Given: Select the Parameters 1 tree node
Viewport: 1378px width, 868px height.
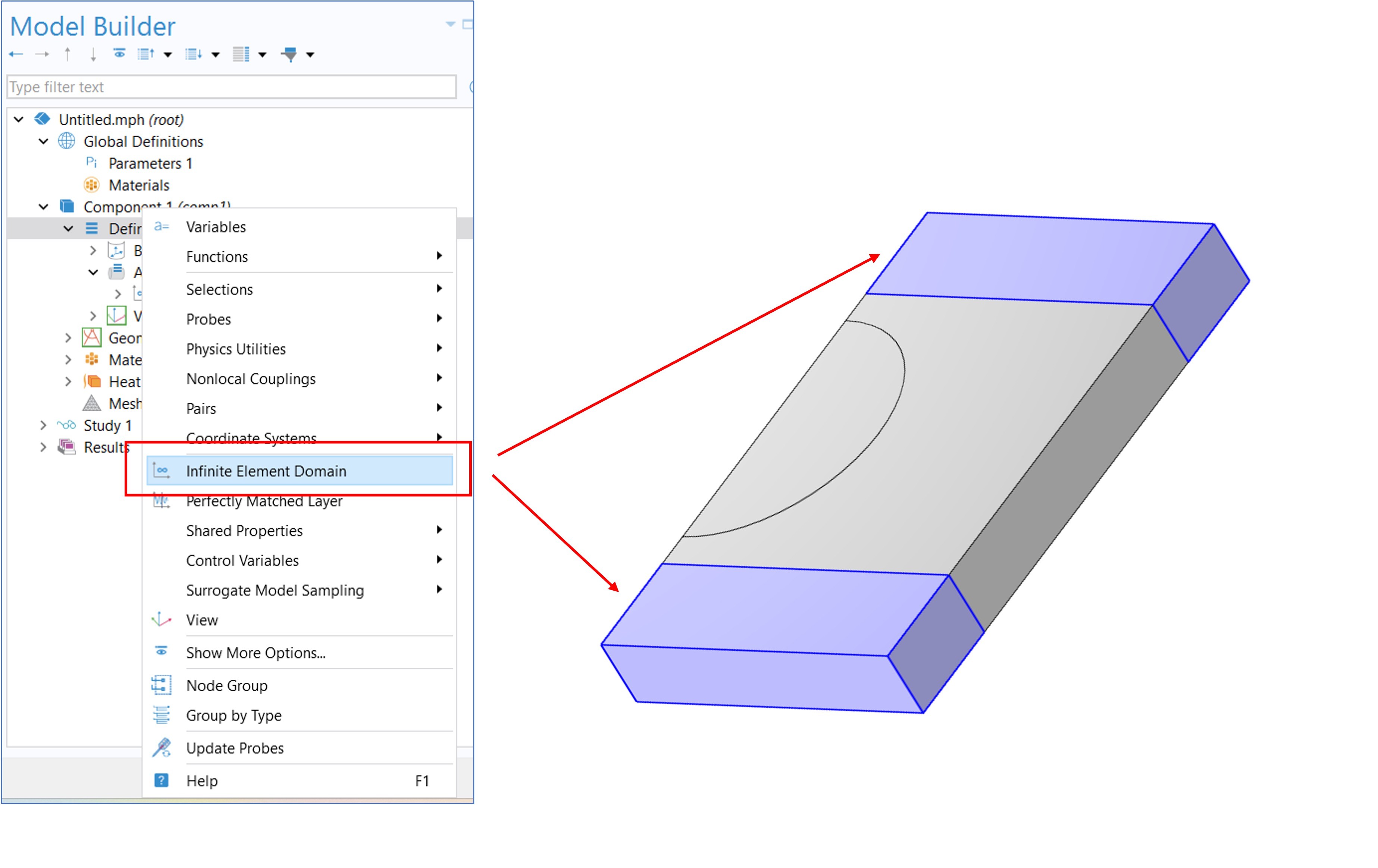Looking at the screenshot, I should click(150, 164).
